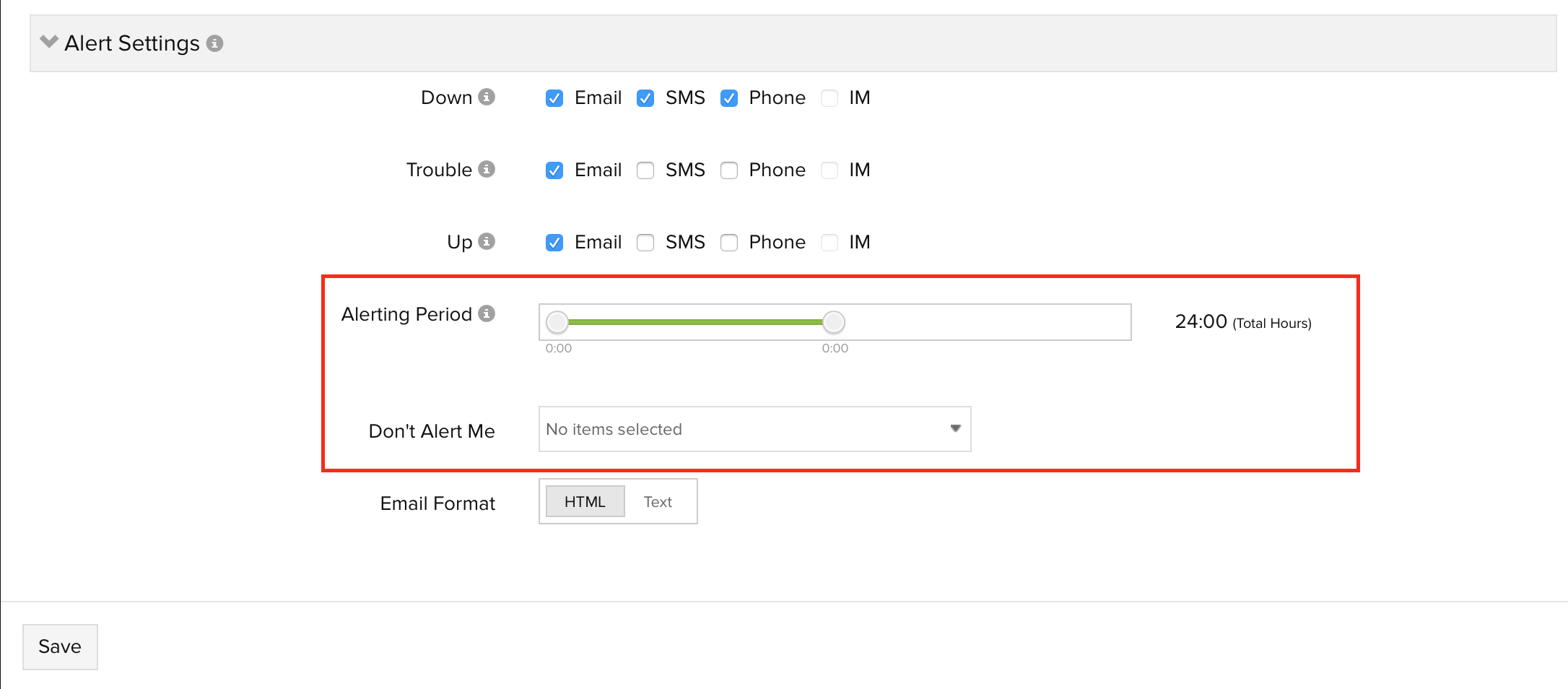The width and height of the screenshot is (1568, 689).
Task: Disable Phone alerts for Down status
Action: coord(729,98)
